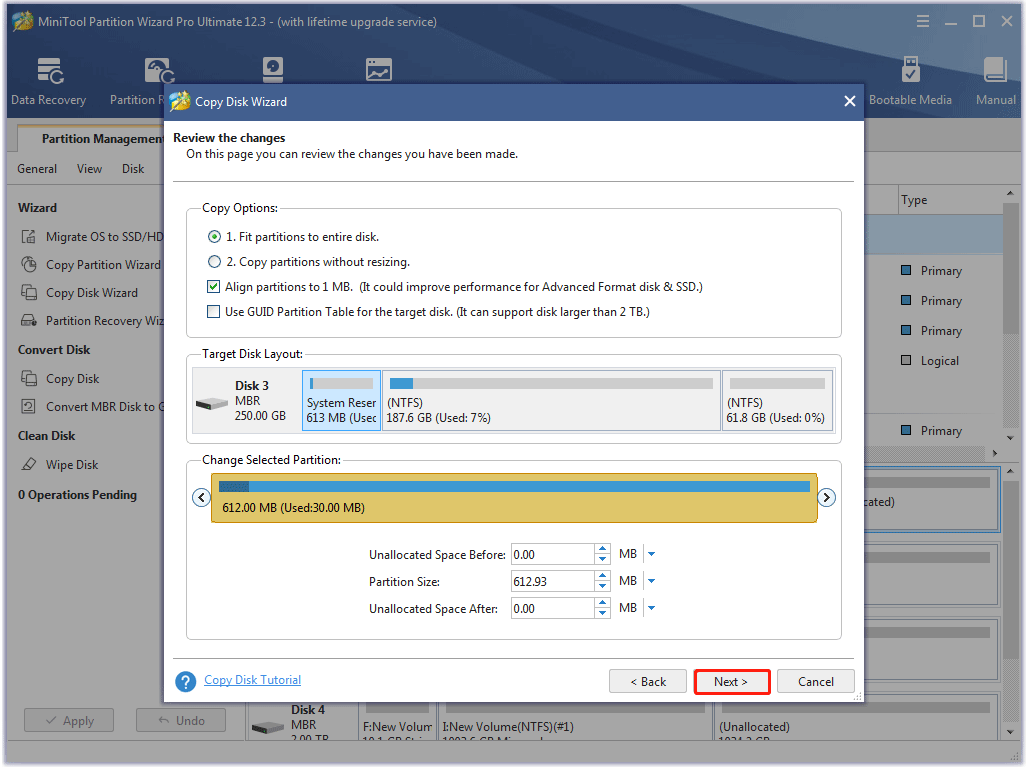This screenshot has height=770, width=1030.
Task: Open the Manual icon in toolbar
Action: click(995, 81)
